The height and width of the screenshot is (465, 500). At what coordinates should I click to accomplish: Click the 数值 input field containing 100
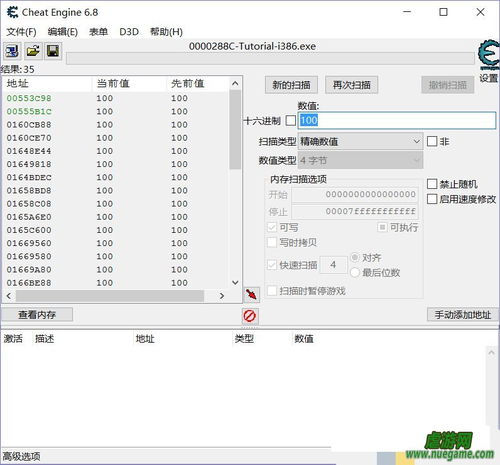point(397,120)
